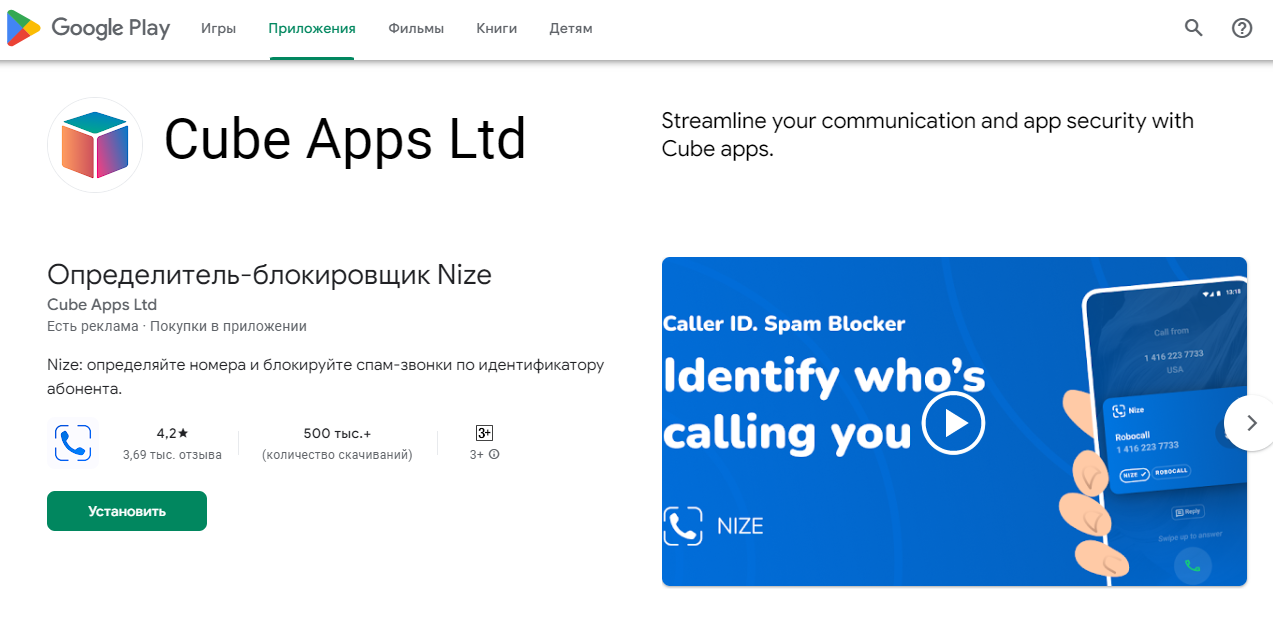The width and height of the screenshot is (1273, 625).
Task: Open the help question mark icon
Action: (1242, 28)
